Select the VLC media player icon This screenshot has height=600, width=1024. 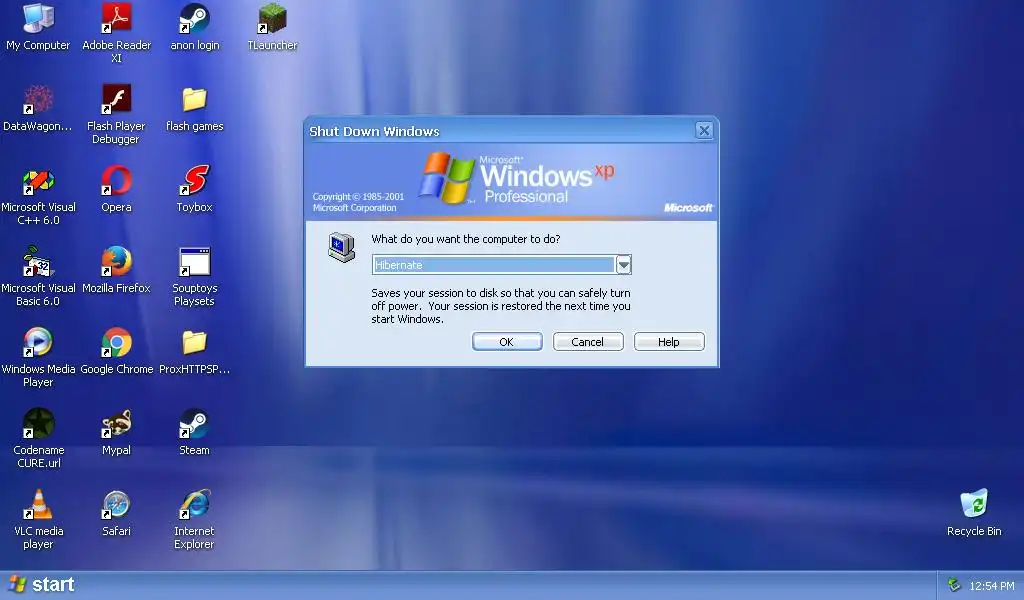(38, 505)
